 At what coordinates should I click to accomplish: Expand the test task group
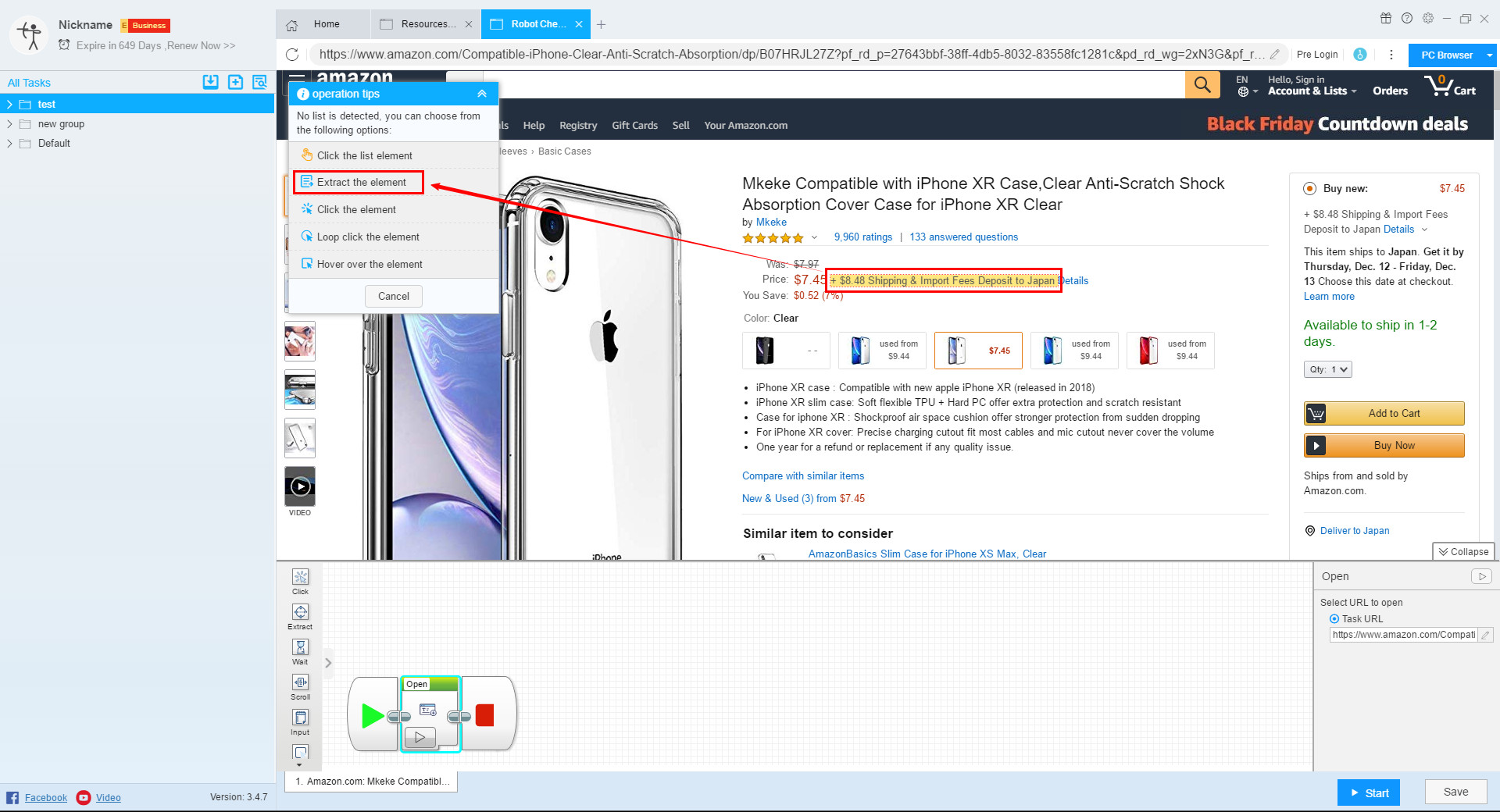click(x=9, y=104)
